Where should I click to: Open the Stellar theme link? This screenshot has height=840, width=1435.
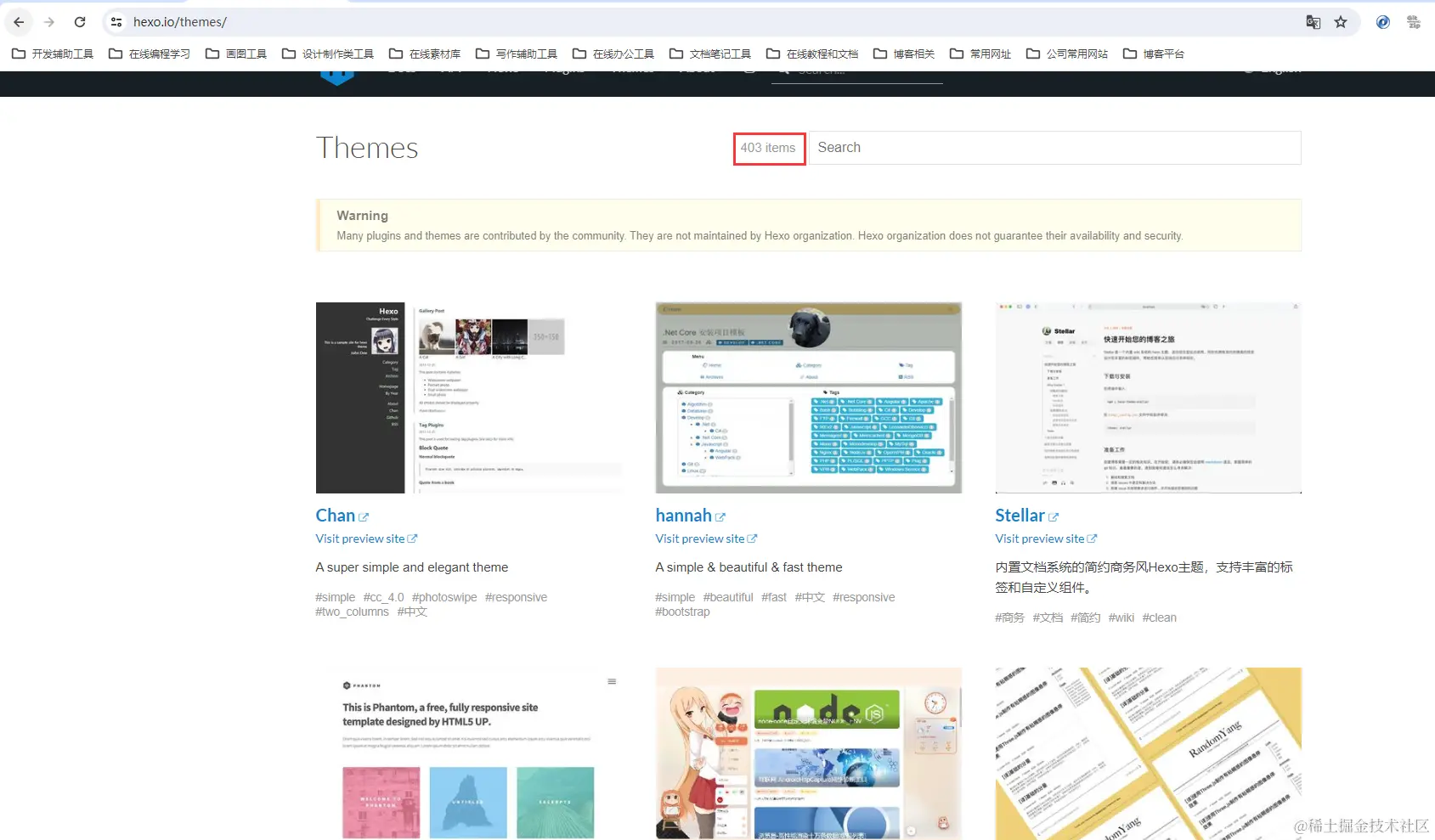click(x=1020, y=516)
